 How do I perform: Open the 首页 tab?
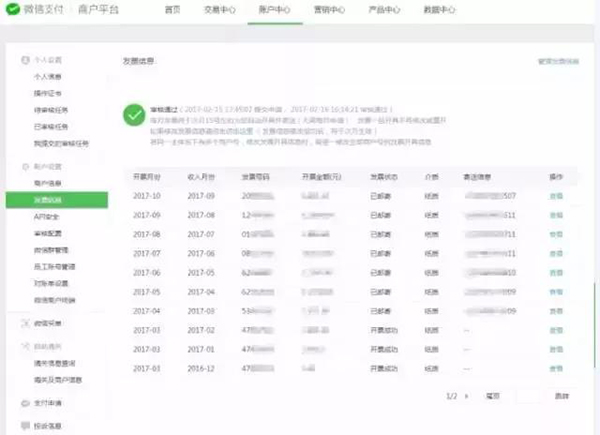pos(173,11)
